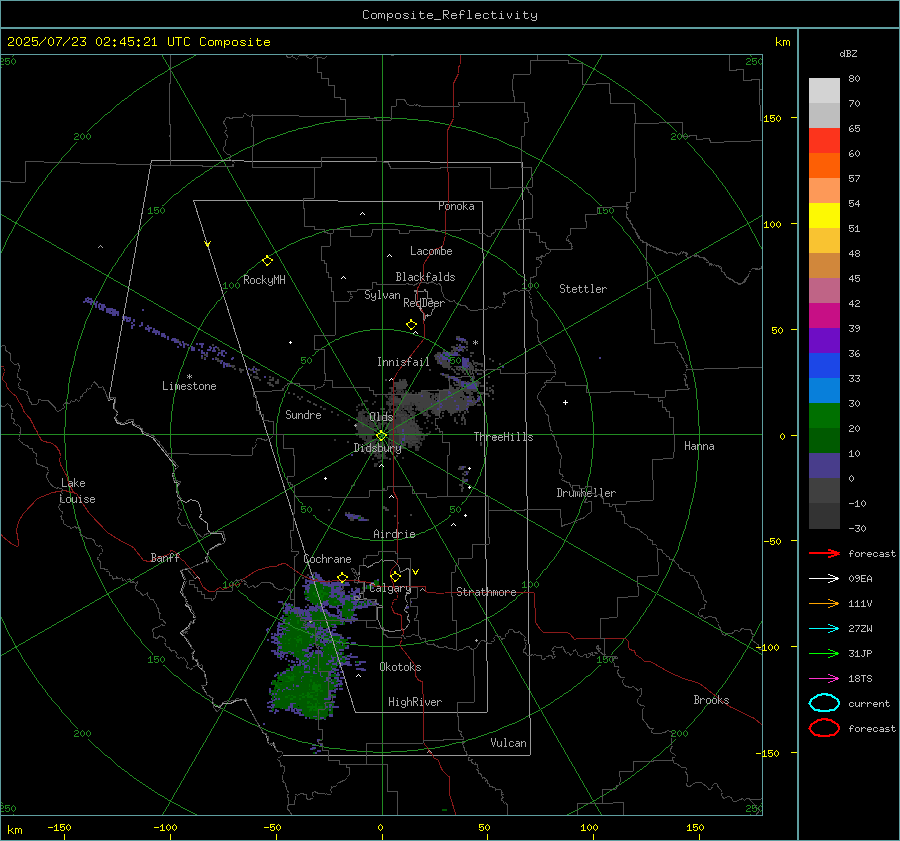Click the yellow diamond marker below RedDeer
This screenshot has height=841, width=900.
tap(411, 325)
